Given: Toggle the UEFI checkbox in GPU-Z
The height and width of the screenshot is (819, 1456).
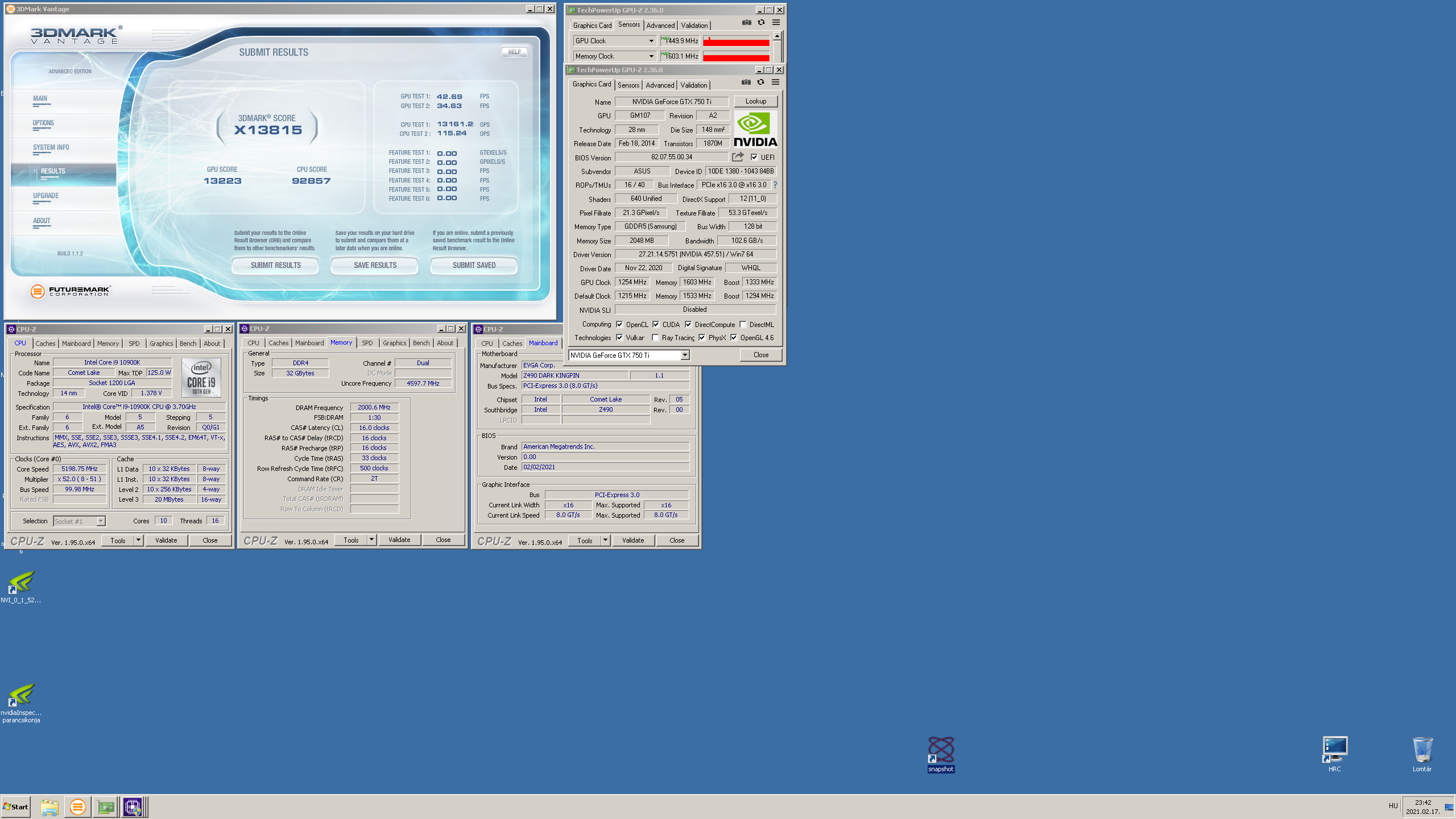Looking at the screenshot, I should (754, 158).
